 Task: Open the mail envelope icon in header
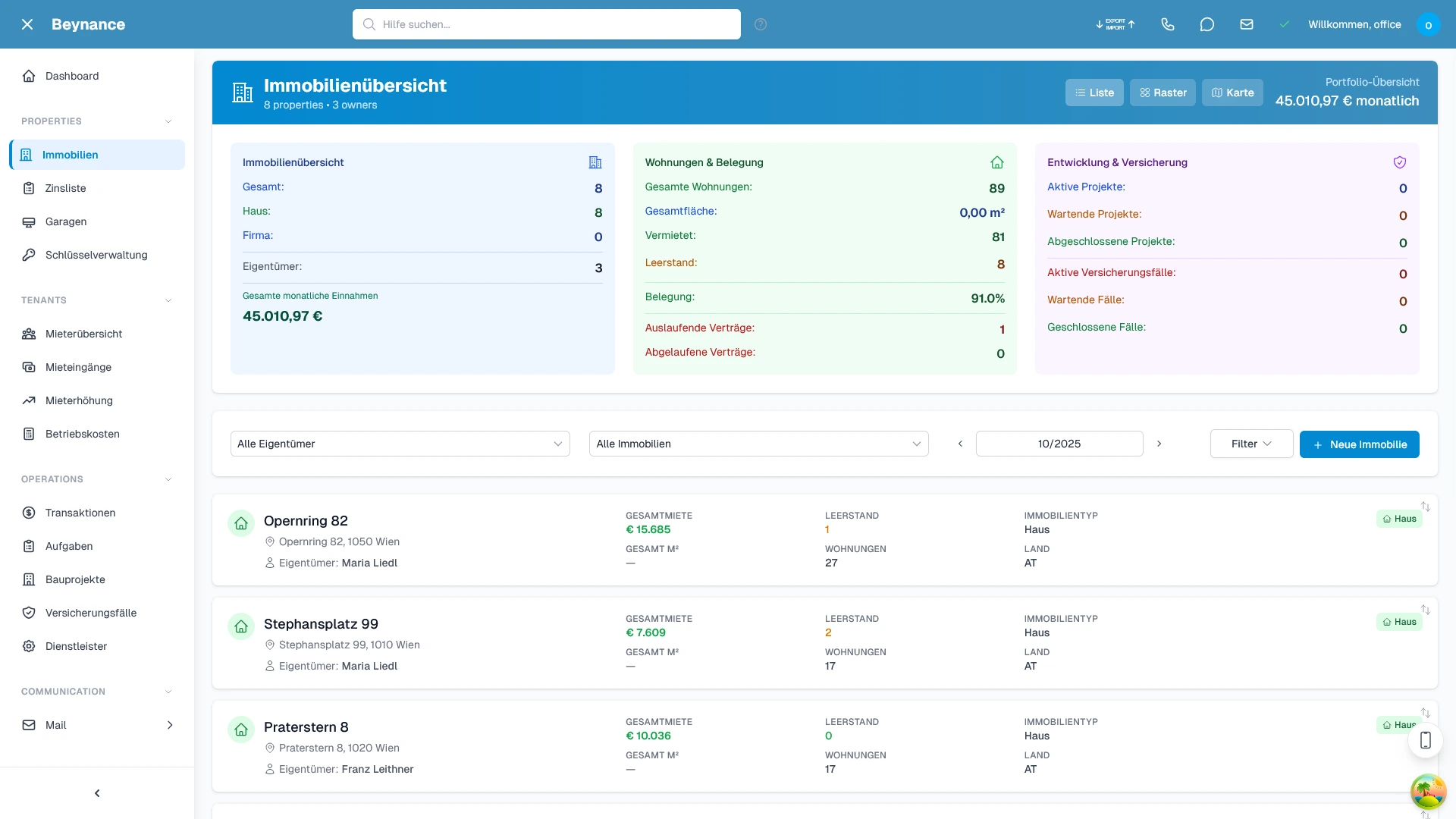[1247, 24]
